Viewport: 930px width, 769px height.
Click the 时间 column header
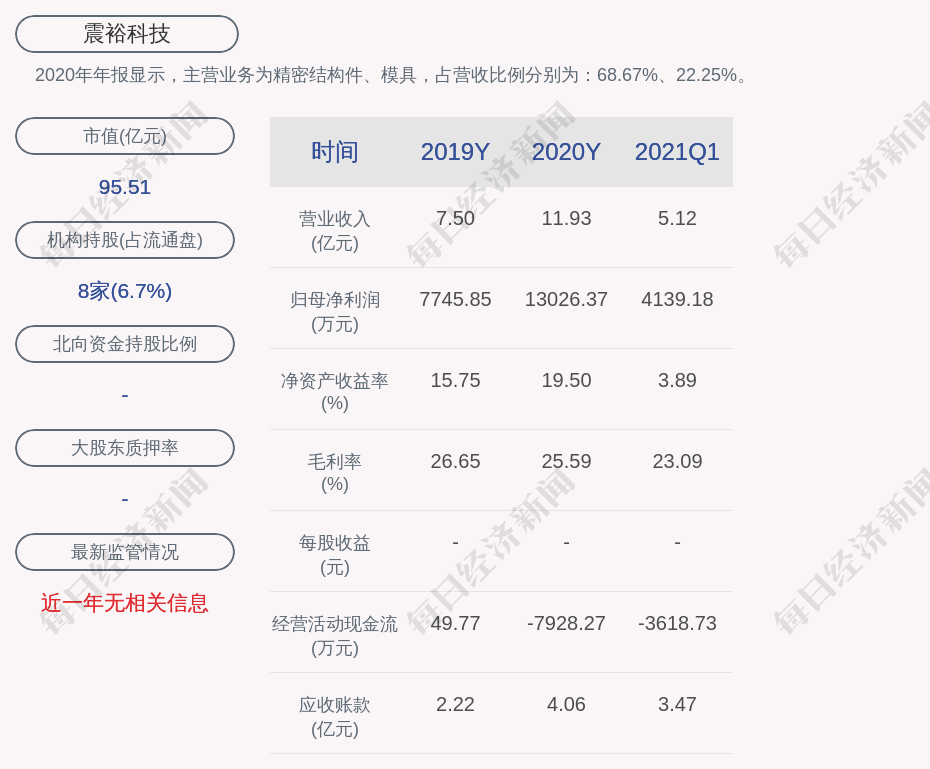click(x=335, y=152)
